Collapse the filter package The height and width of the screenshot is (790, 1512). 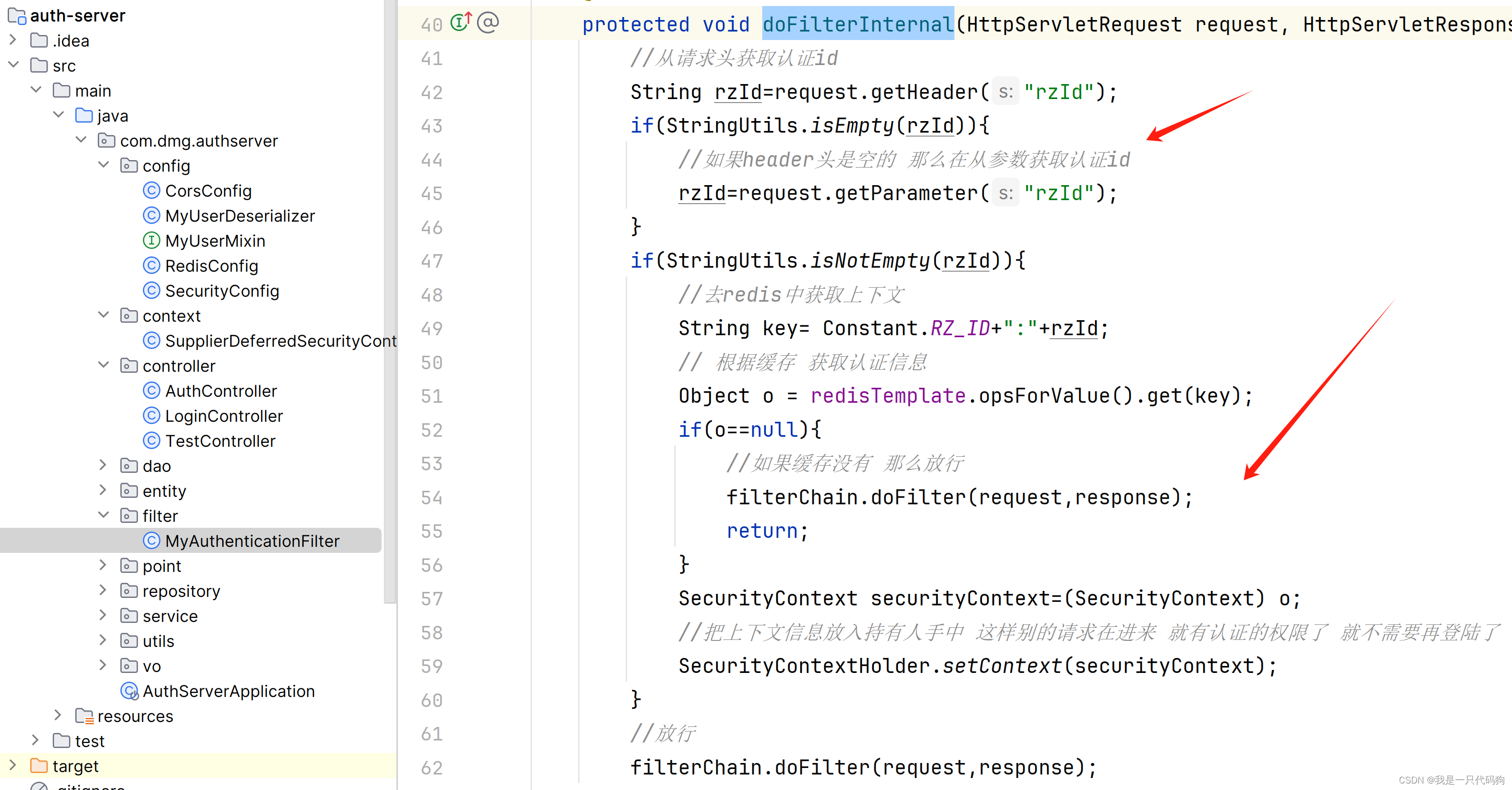[x=104, y=515]
